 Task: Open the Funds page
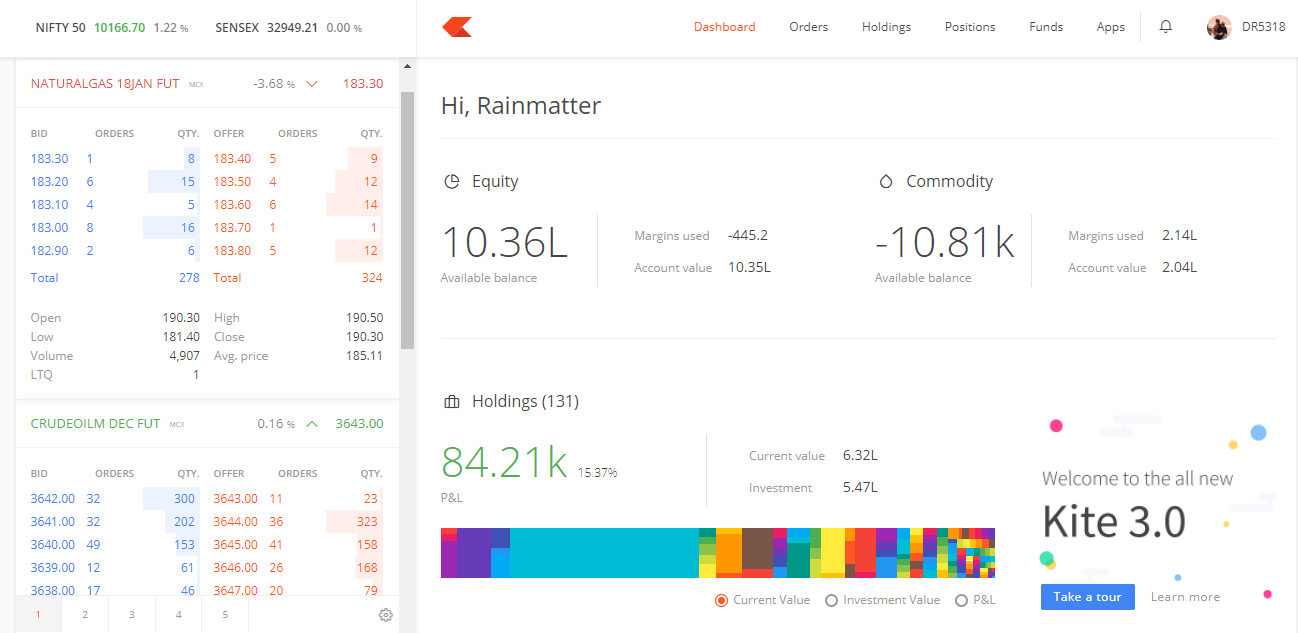pos(1046,27)
